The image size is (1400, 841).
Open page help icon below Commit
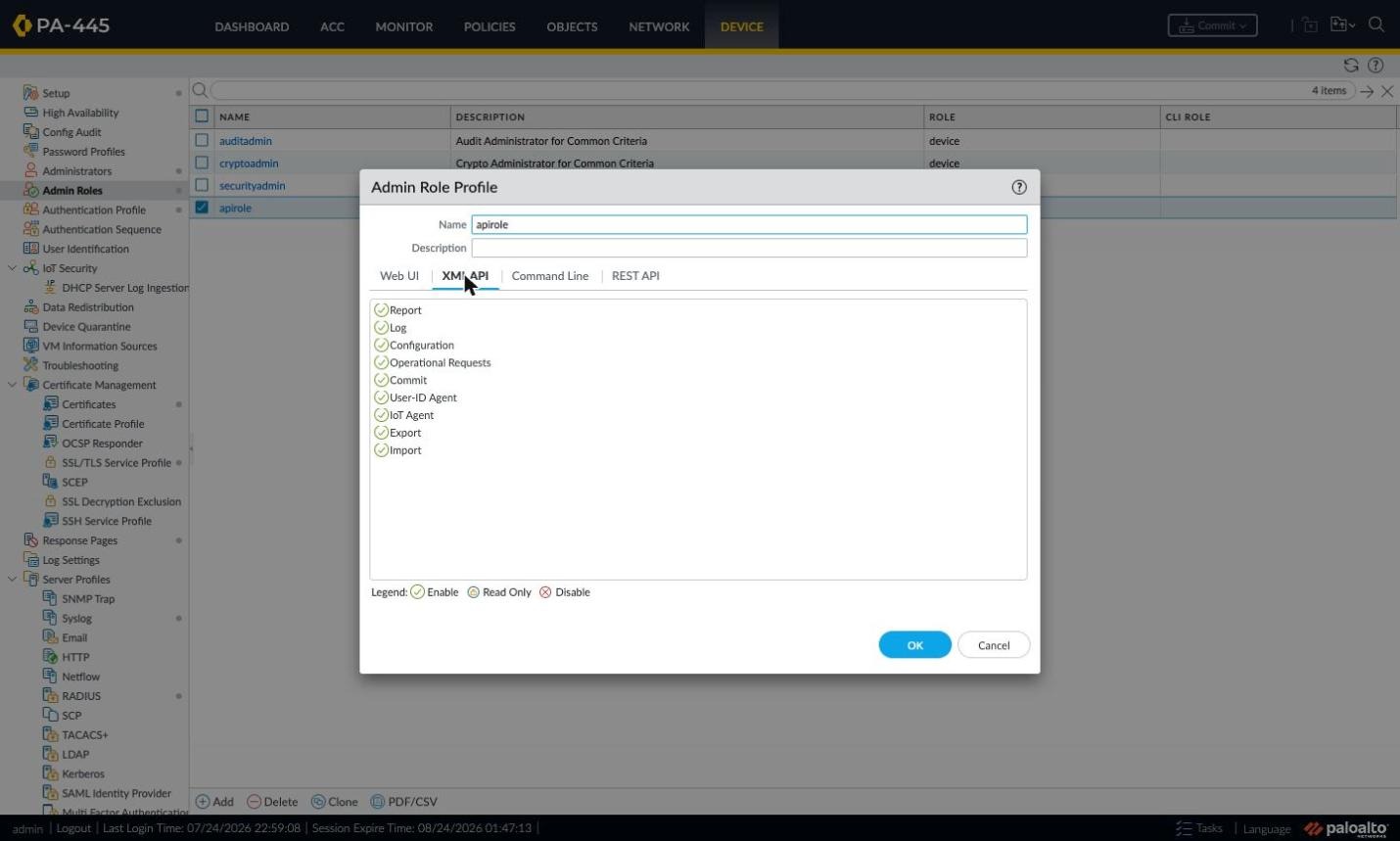click(x=1376, y=66)
